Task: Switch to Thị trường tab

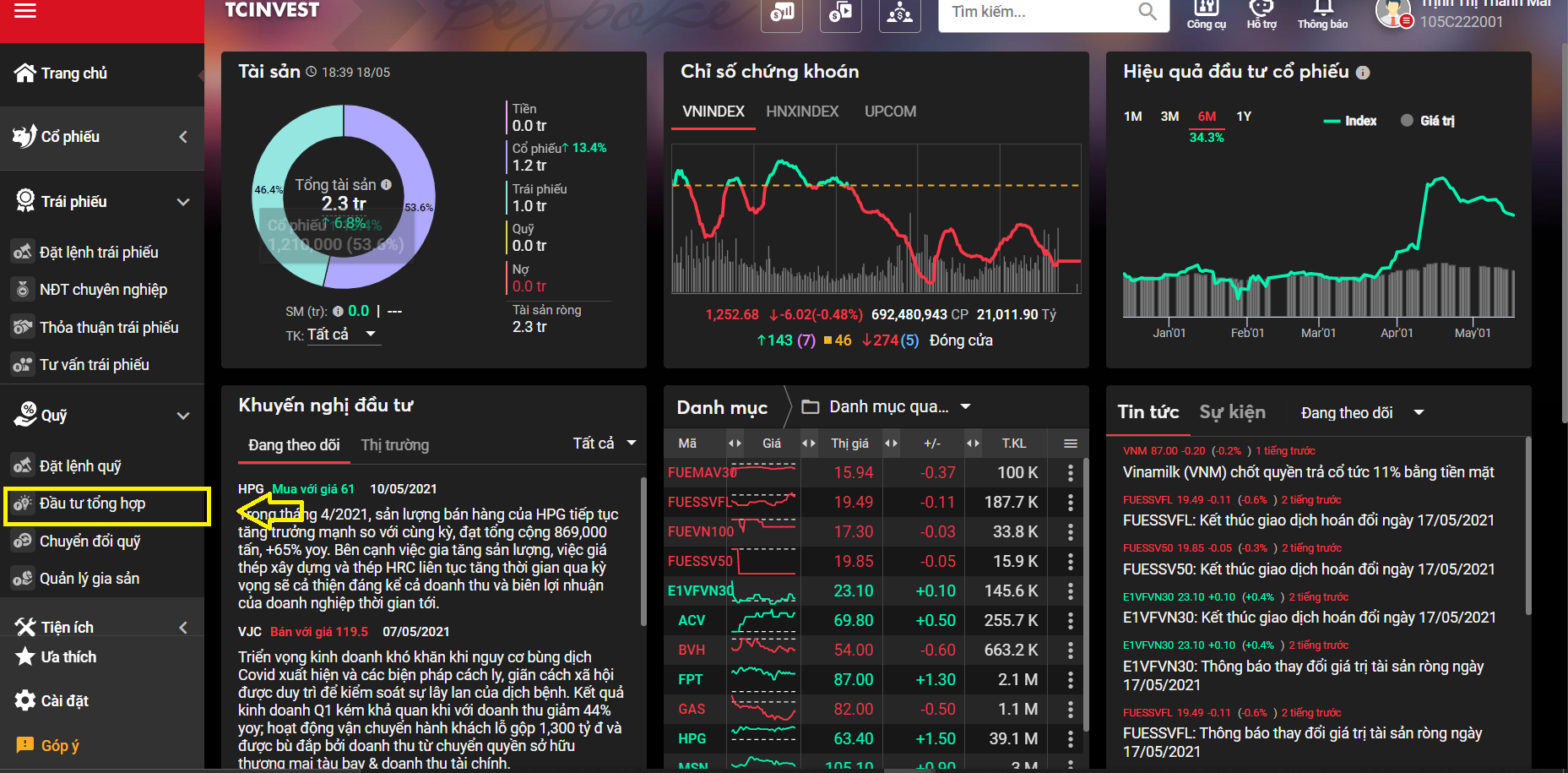Action: (x=394, y=445)
